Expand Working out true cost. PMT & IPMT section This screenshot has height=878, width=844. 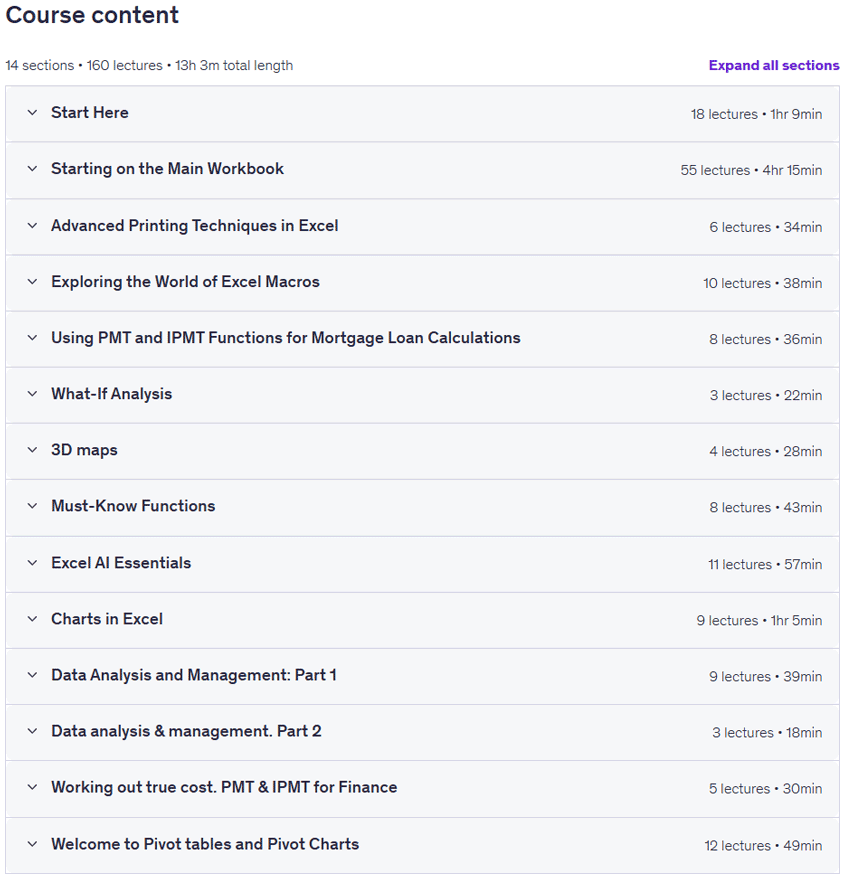point(422,788)
